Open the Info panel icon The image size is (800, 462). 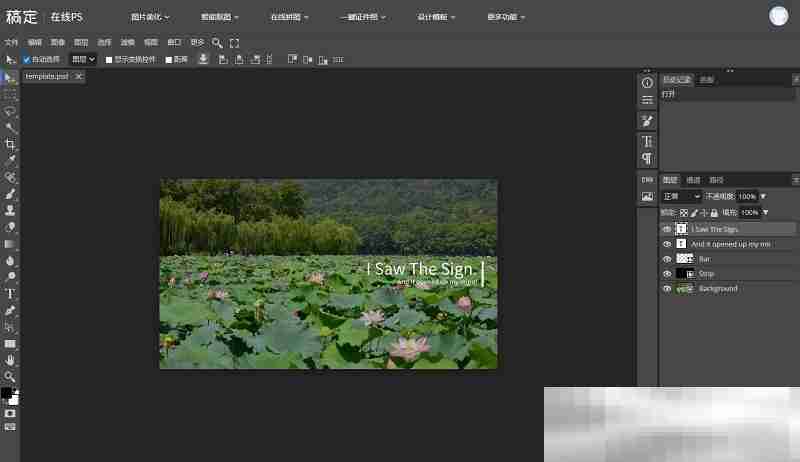[x=647, y=83]
